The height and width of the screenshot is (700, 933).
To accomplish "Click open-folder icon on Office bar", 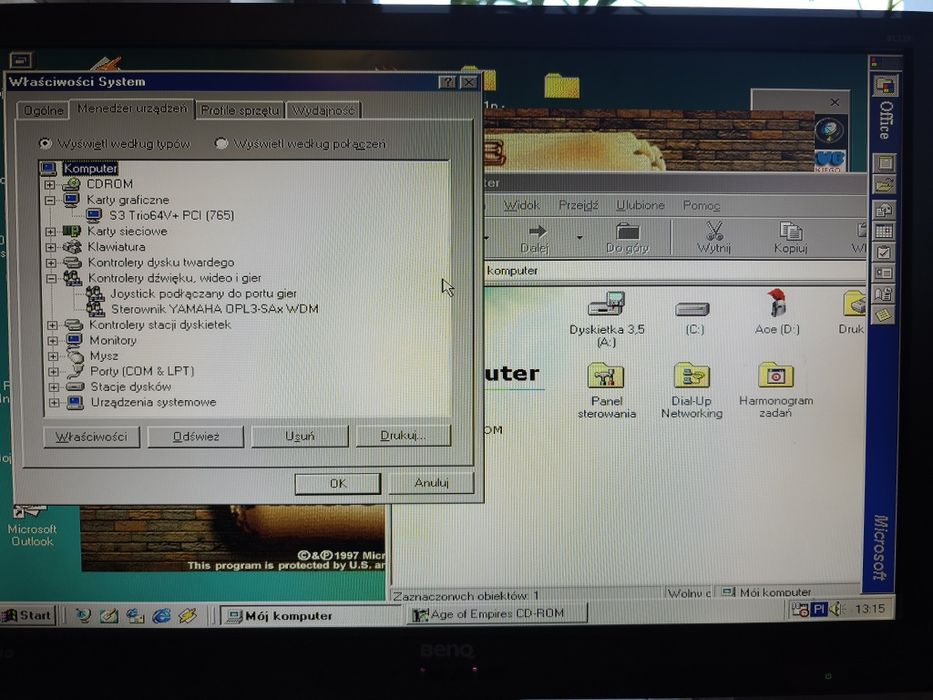I will click(x=884, y=185).
